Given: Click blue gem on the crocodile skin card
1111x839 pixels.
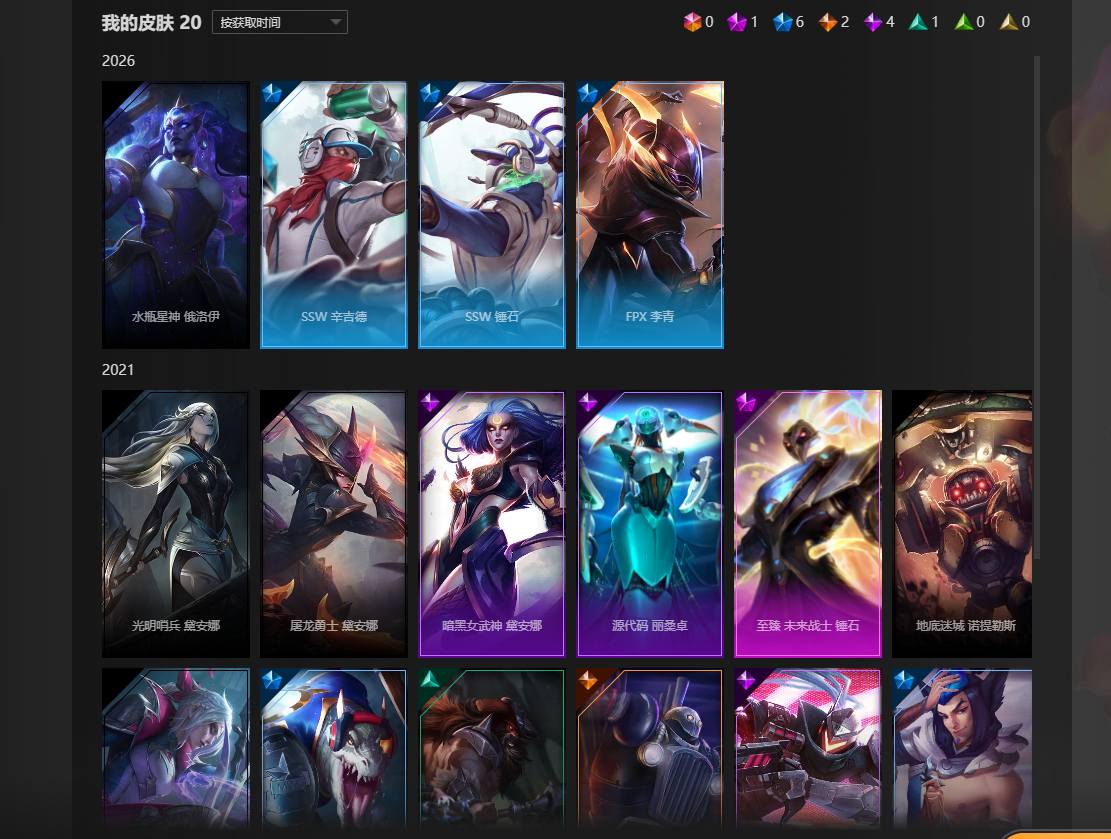Looking at the screenshot, I should click(272, 680).
